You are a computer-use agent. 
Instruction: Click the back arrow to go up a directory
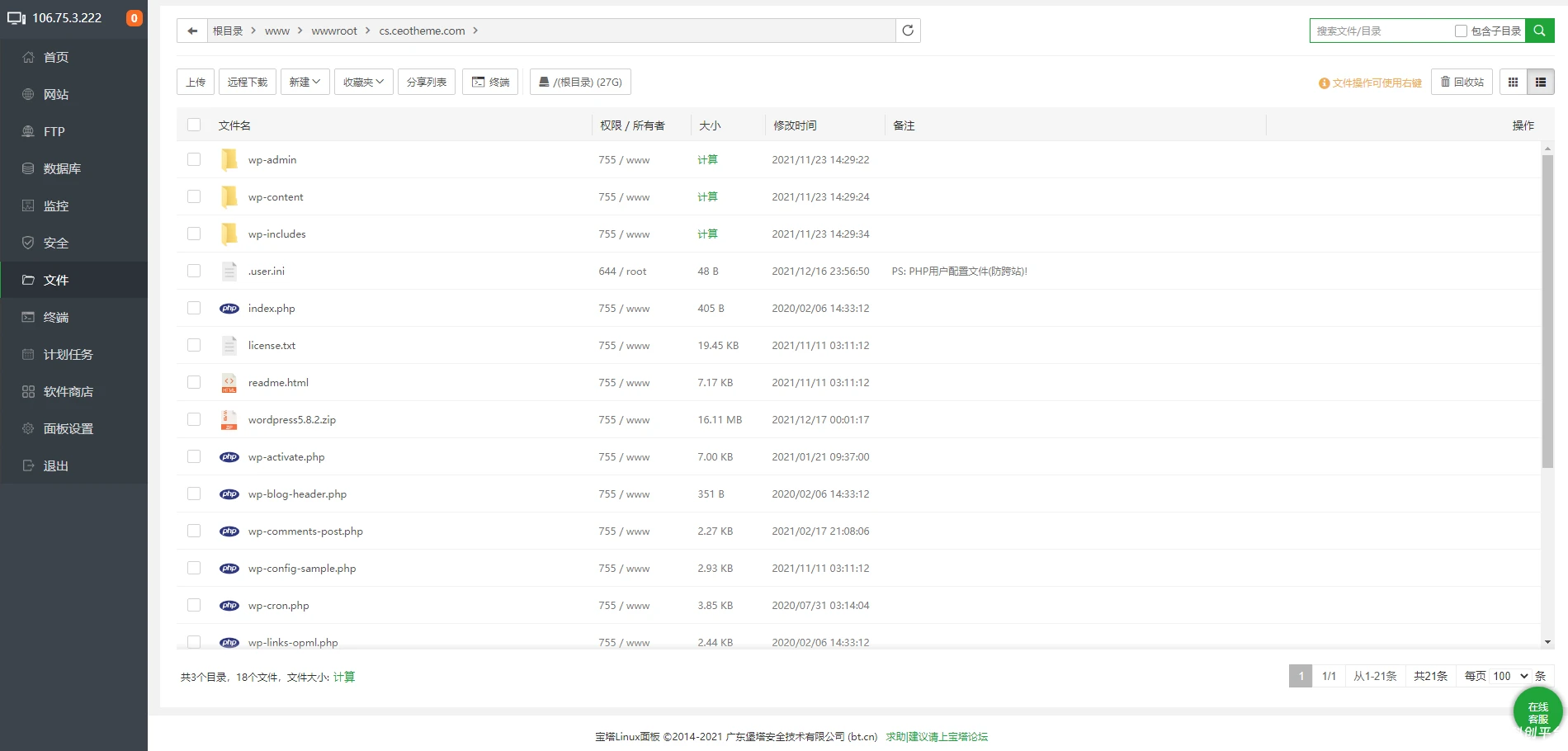[191, 31]
